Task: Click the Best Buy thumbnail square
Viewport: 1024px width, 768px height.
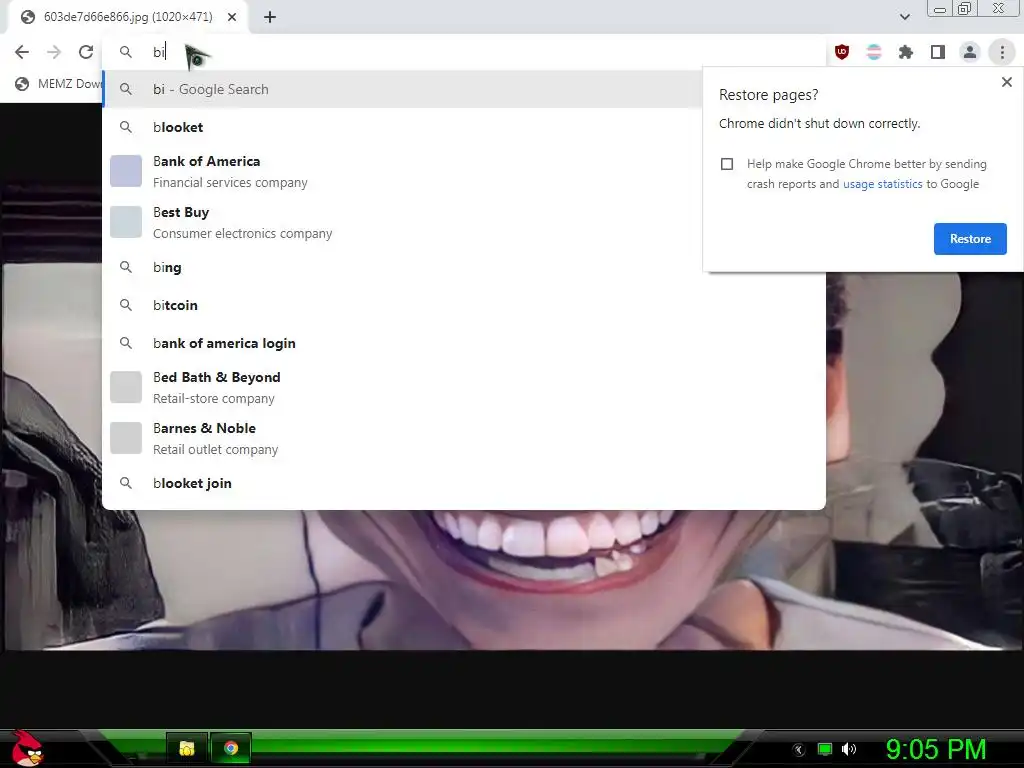Action: (x=126, y=222)
